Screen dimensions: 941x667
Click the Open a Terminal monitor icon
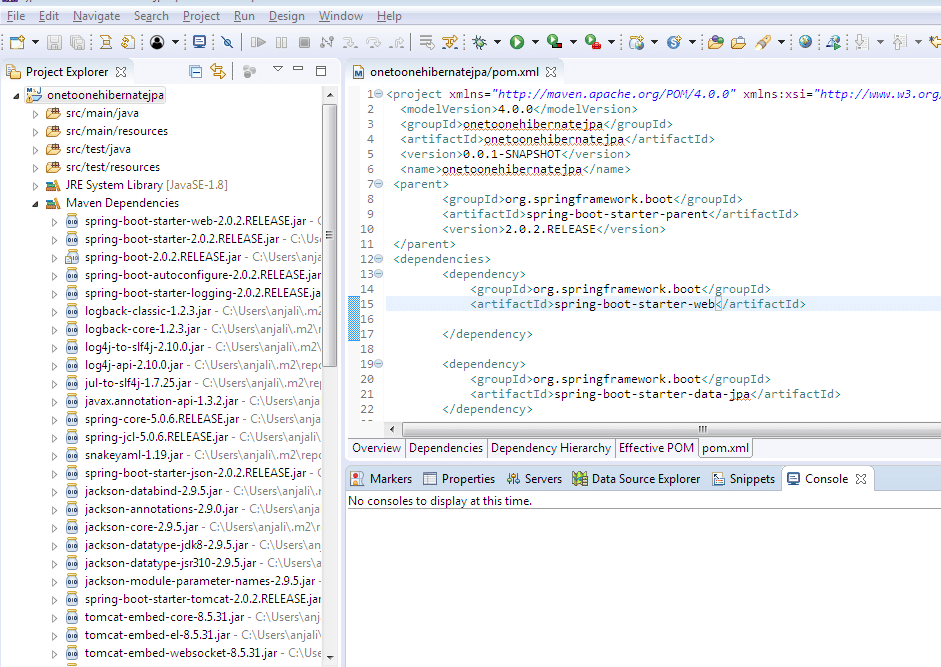(x=200, y=42)
